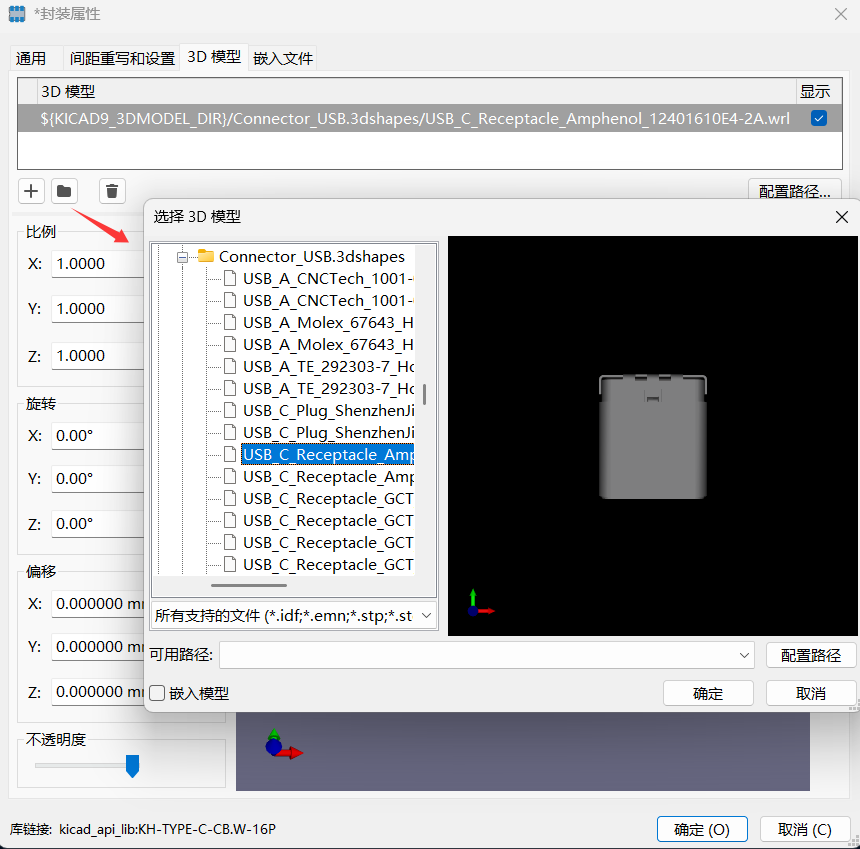Click the 偏移 X input field
860x849 pixels.
click(98, 604)
